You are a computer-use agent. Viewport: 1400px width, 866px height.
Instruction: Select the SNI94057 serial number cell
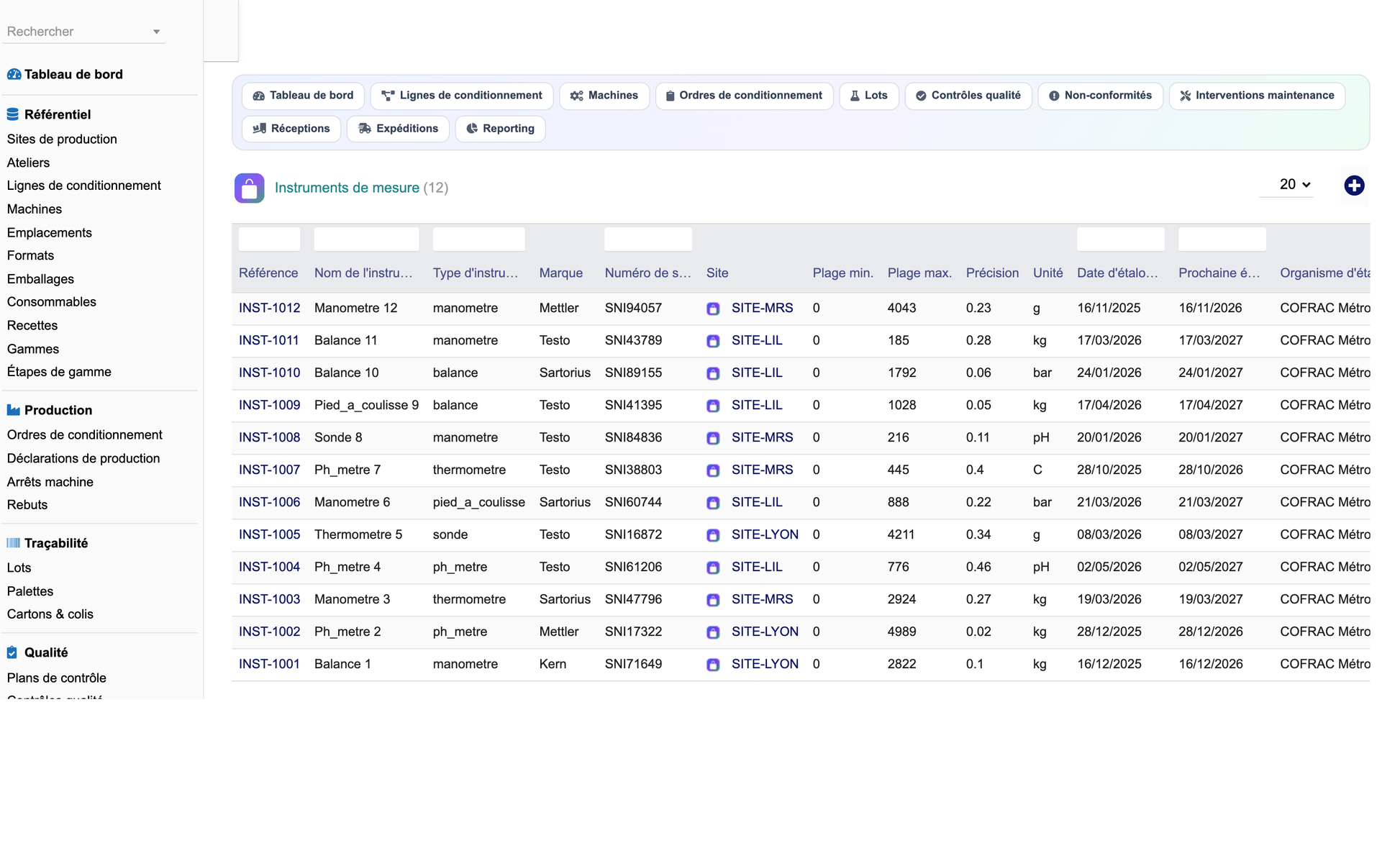coord(633,308)
